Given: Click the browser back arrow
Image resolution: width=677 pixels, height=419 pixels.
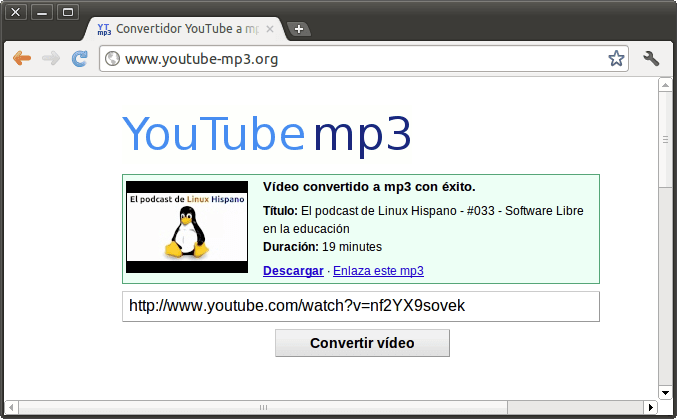Looking at the screenshot, I should [x=22, y=58].
